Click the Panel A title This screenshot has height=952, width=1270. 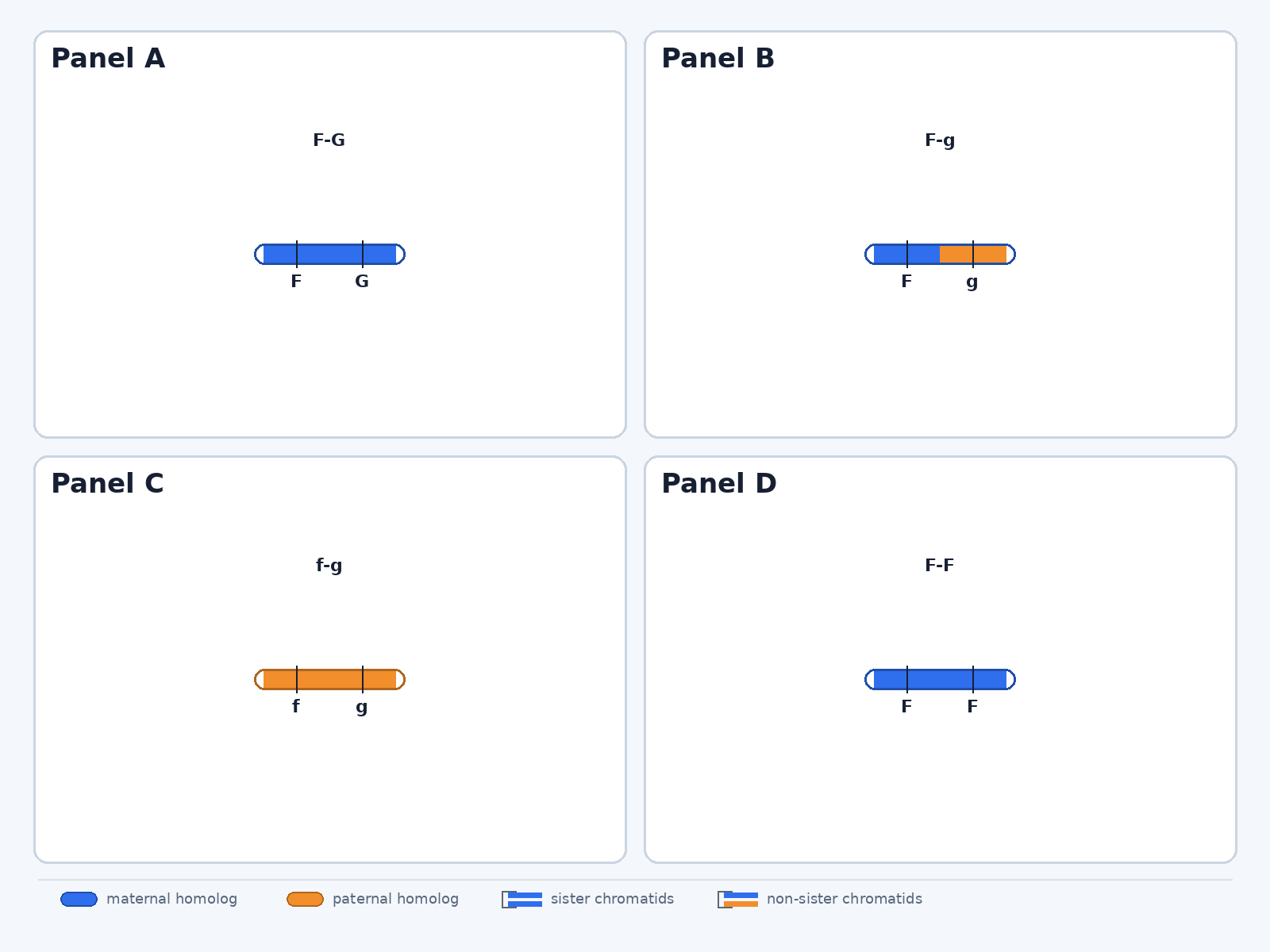[108, 58]
